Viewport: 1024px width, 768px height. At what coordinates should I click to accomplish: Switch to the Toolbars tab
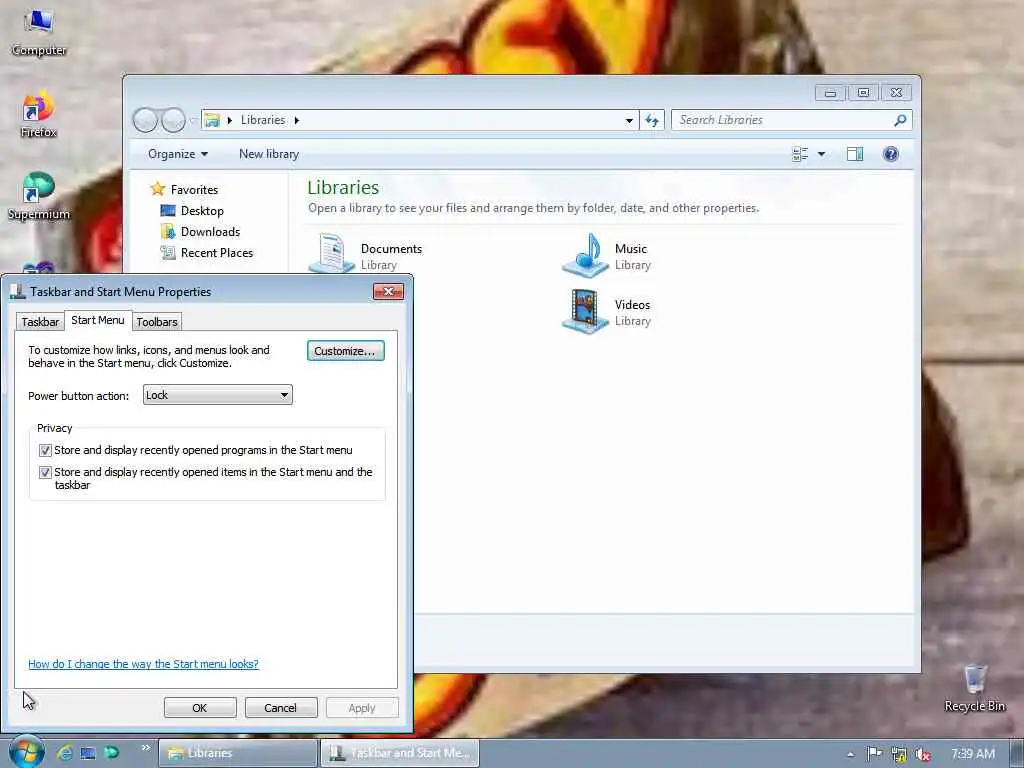tap(157, 322)
